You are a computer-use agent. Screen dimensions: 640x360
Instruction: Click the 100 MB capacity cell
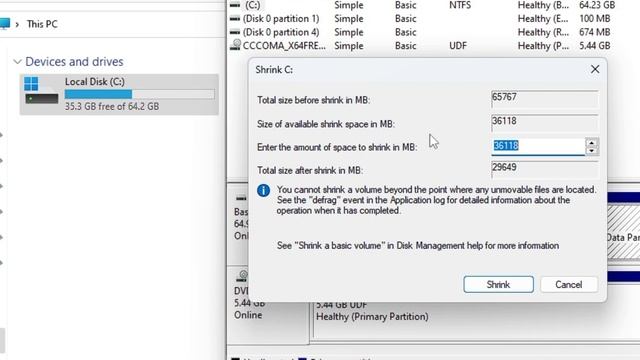pos(595,19)
